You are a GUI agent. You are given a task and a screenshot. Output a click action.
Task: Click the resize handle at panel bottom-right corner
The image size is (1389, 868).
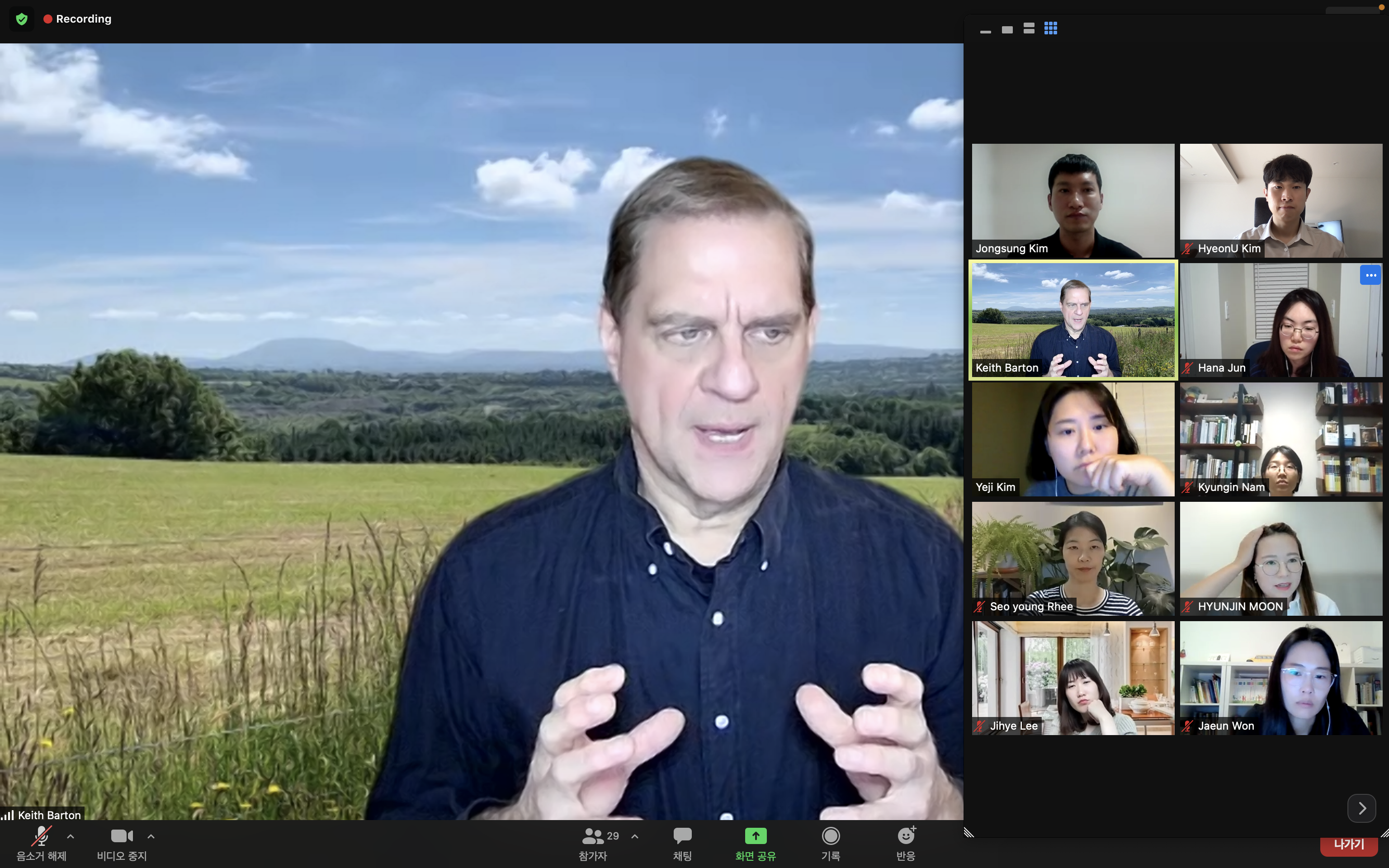coord(1384,833)
